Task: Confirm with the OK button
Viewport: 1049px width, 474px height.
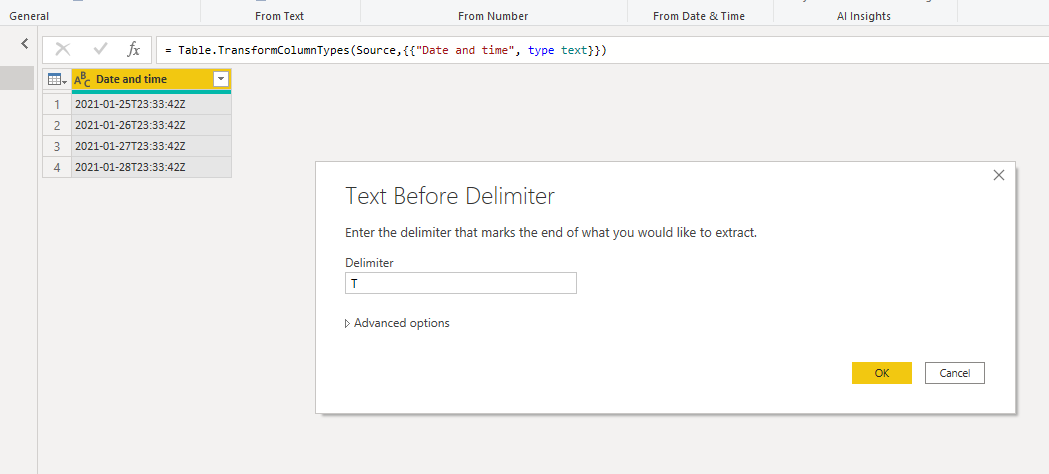Action: click(882, 373)
